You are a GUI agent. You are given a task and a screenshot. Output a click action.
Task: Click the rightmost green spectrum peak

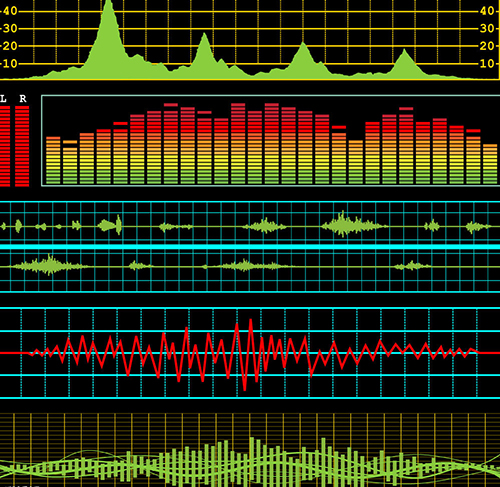pos(404,63)
